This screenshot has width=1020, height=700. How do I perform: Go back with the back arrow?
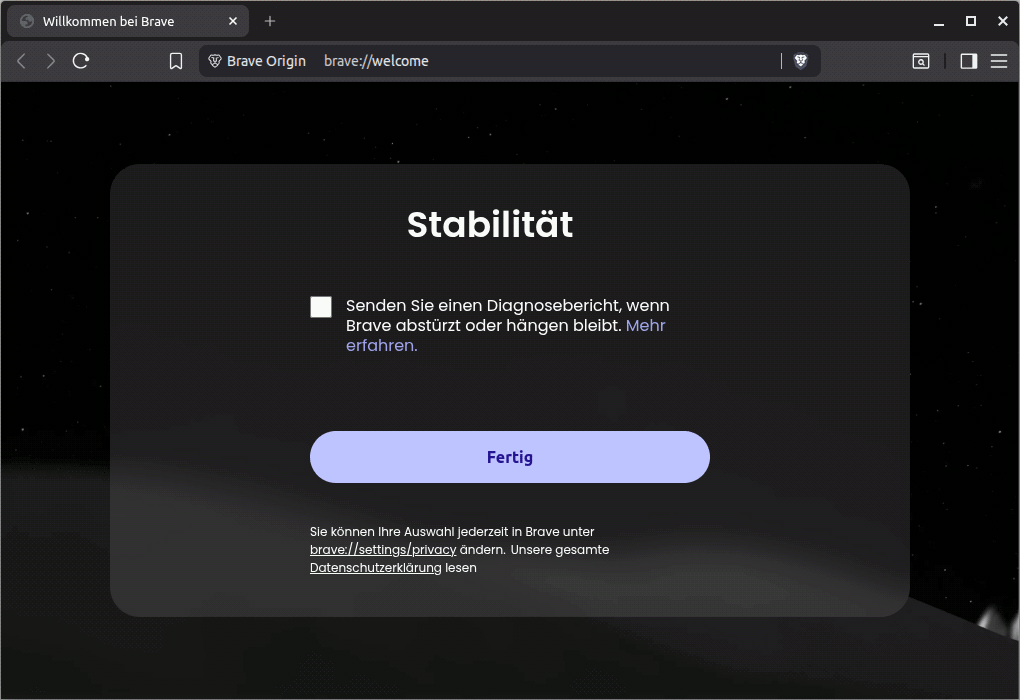21,61
